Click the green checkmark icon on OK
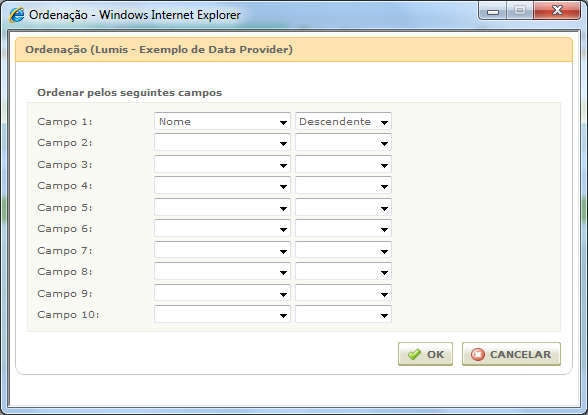 point(414,354)
